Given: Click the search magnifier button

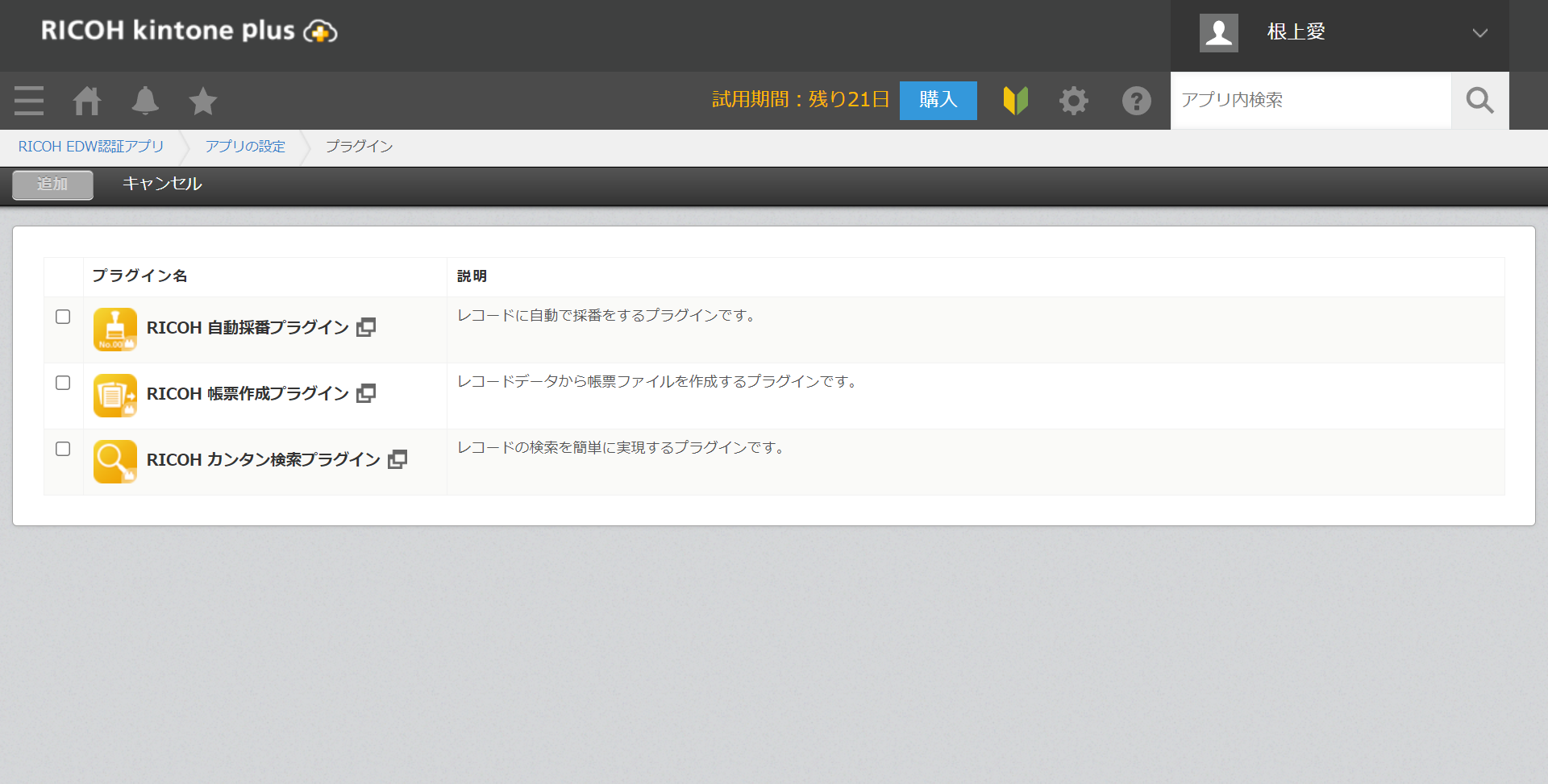Looking at the screenshot, I should coord(1480,101).
